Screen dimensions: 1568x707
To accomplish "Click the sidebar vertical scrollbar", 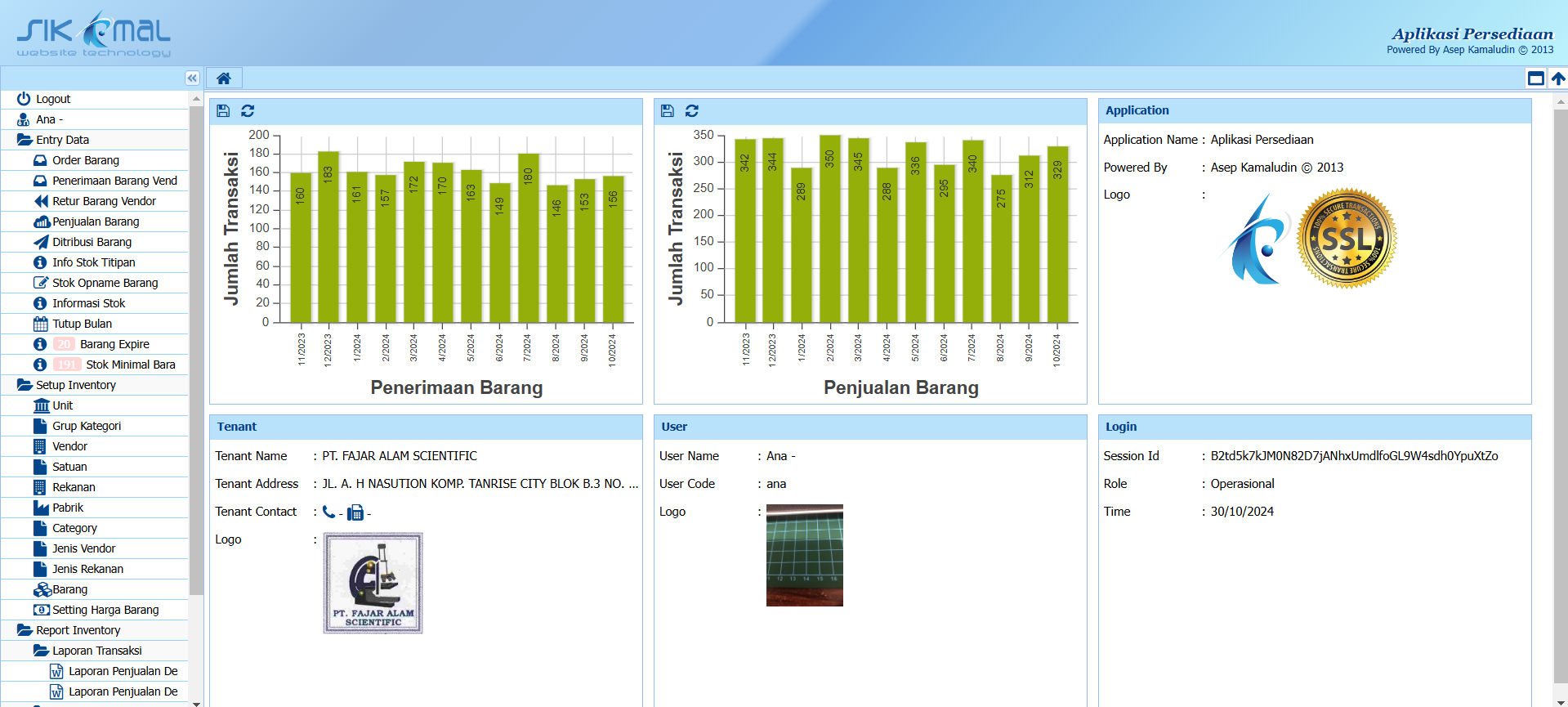I will pyautogui.click(x=196, y=350).
